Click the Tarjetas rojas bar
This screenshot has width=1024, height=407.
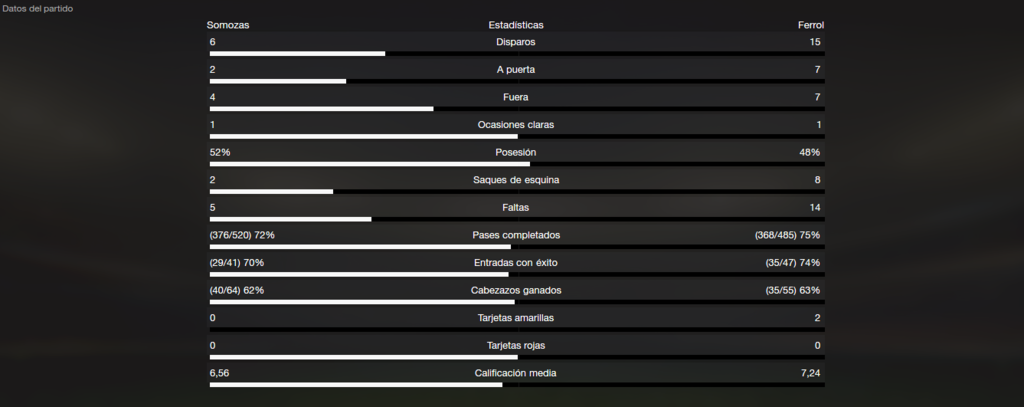point(517,357)
